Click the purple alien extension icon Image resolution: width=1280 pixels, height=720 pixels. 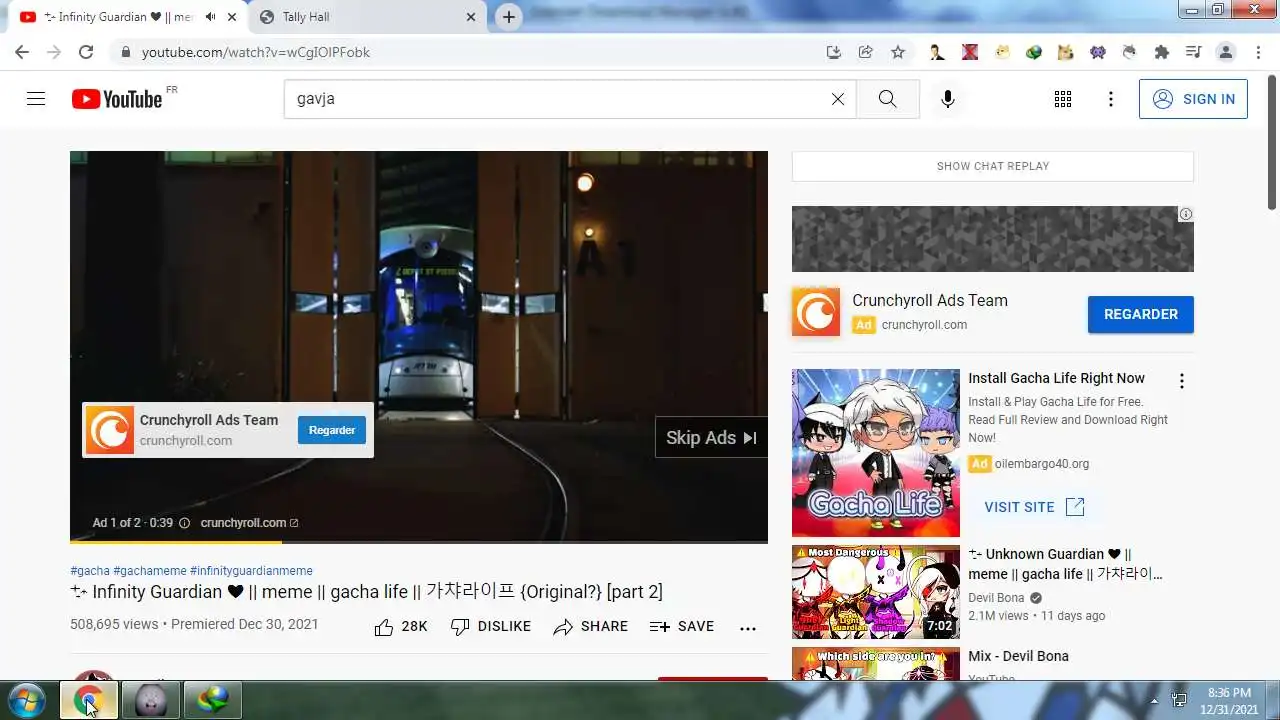1098,52
